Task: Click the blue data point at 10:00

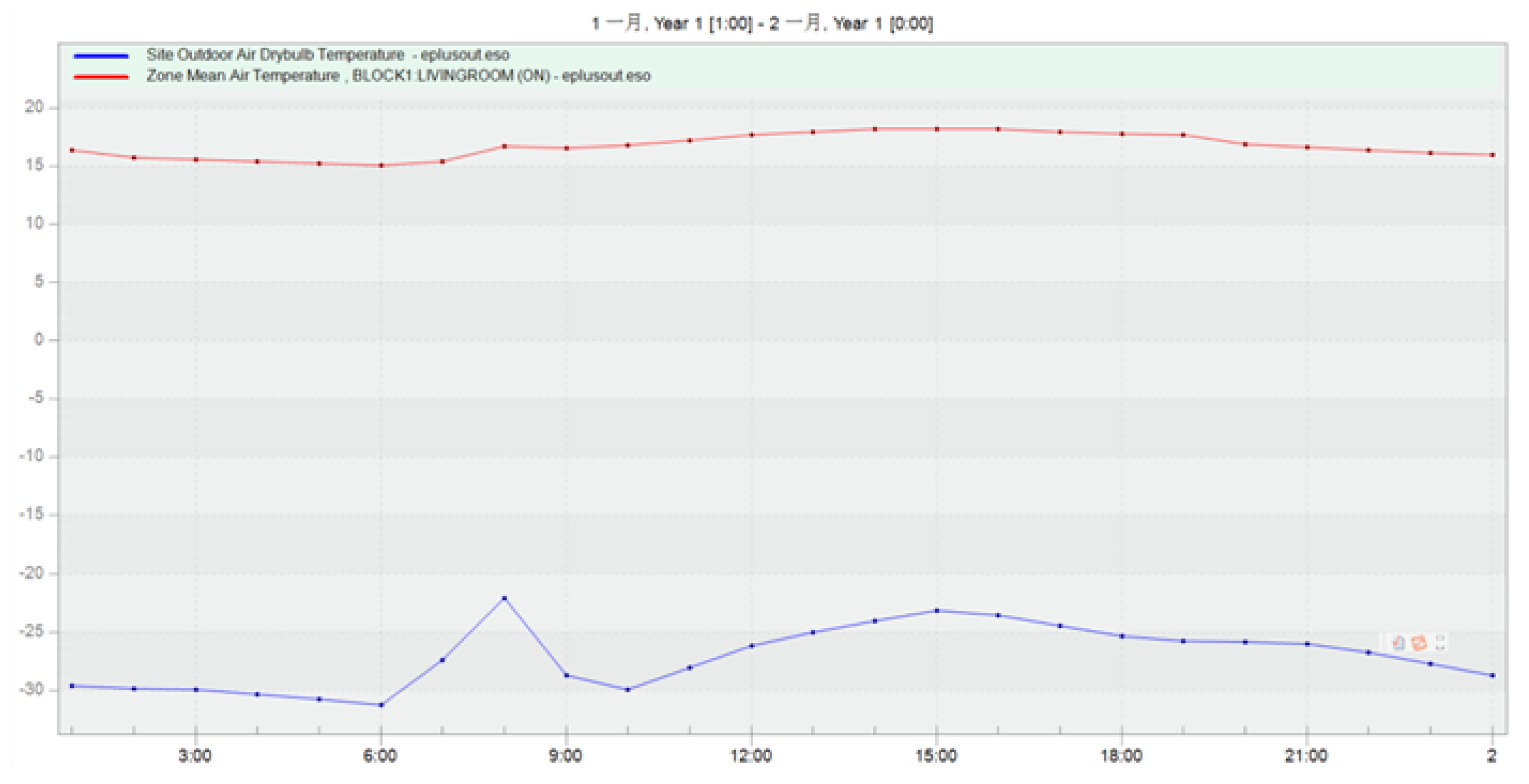Action: point(627,690)
